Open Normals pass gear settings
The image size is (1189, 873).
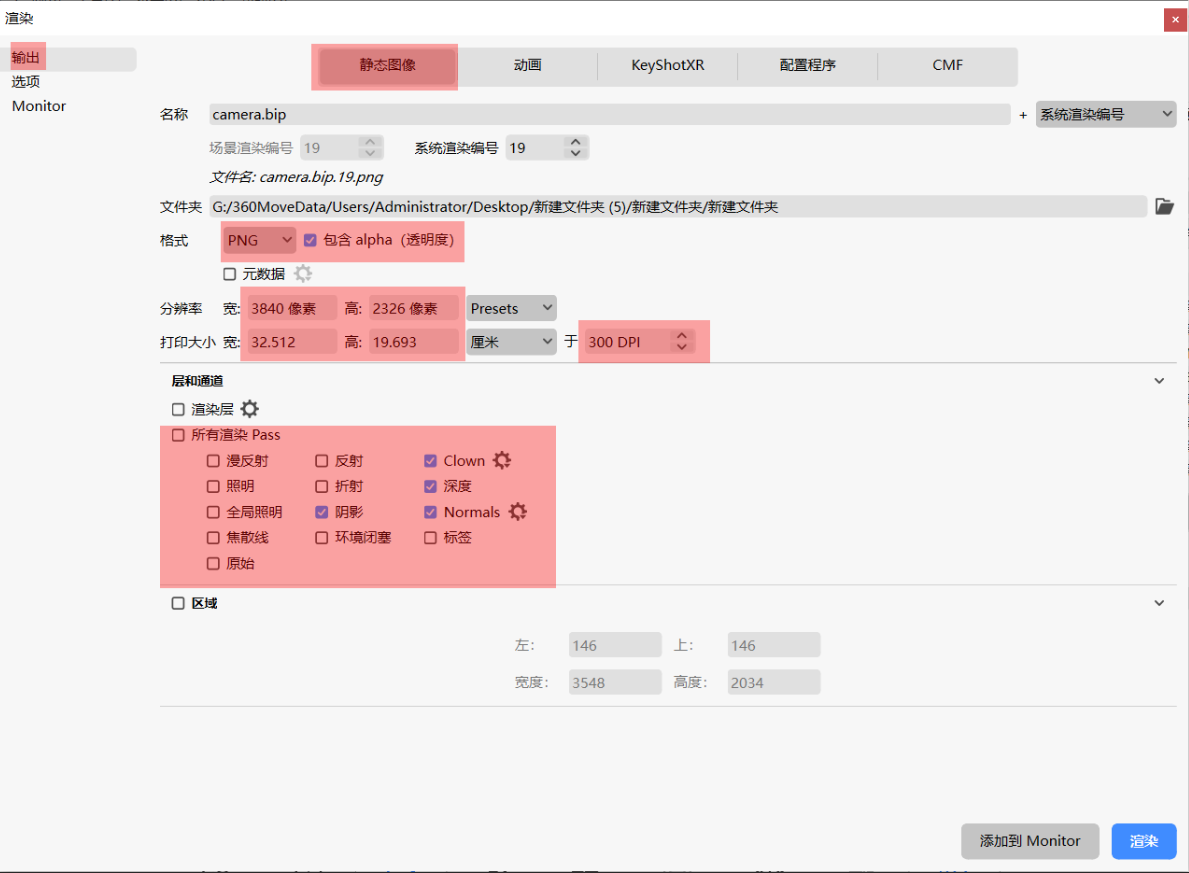517,512
